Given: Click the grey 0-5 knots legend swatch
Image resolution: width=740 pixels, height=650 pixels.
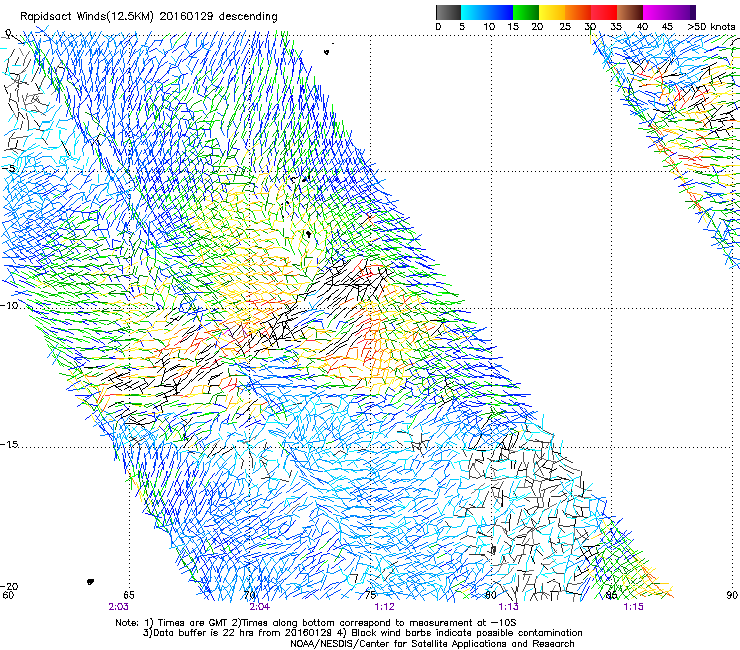Looking at the screenshot, I should tap(448, 12).
